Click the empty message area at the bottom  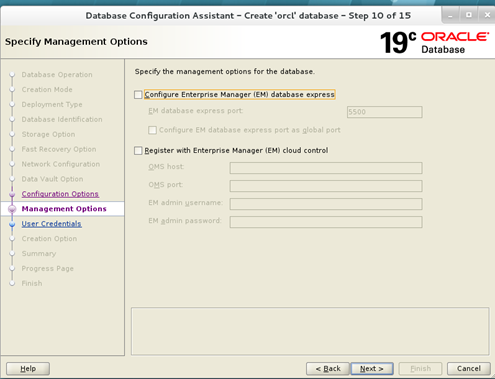pos(310,331)
